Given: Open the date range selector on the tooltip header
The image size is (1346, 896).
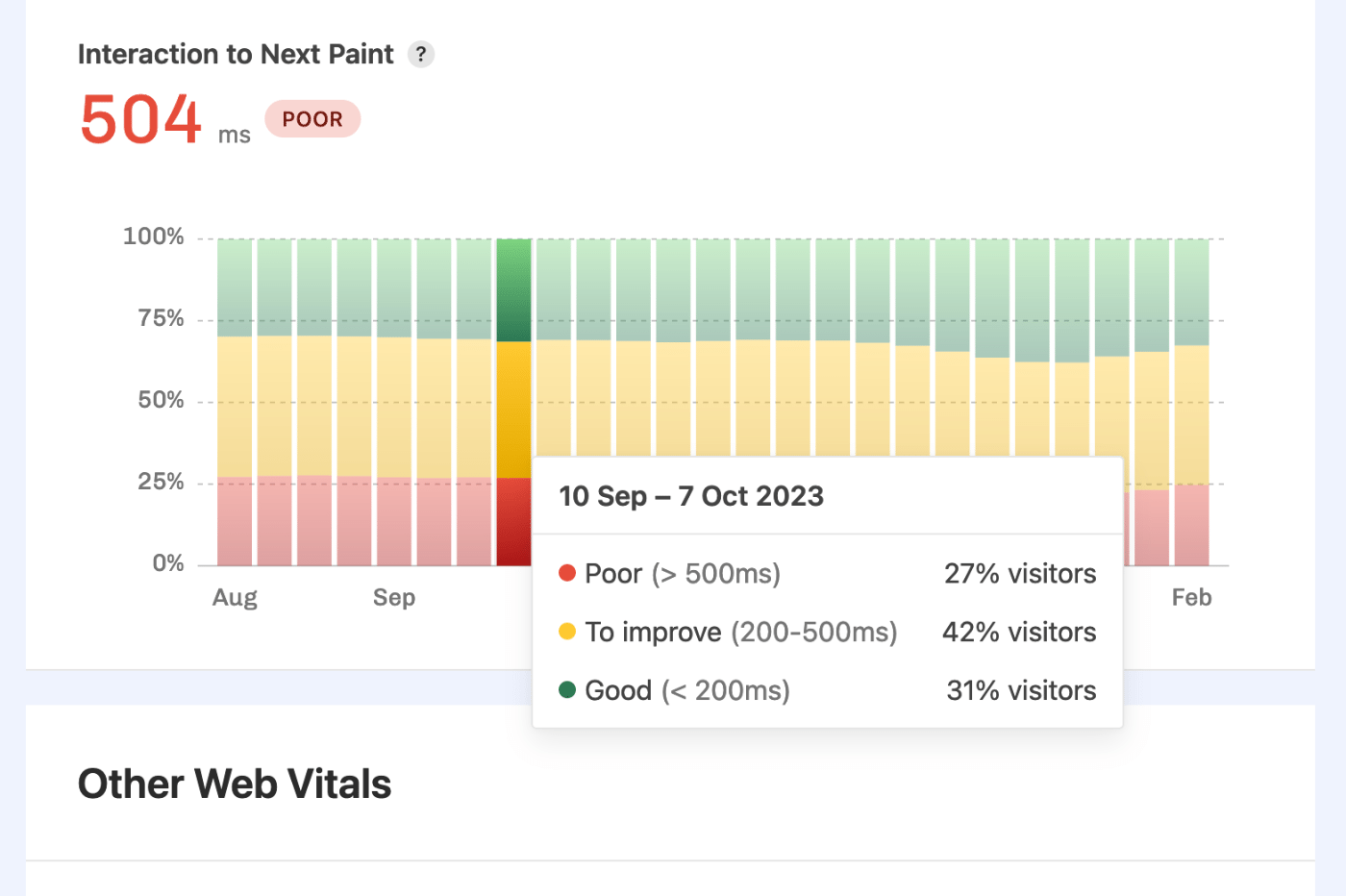Looking at the screenshot, I should point(690,495).
